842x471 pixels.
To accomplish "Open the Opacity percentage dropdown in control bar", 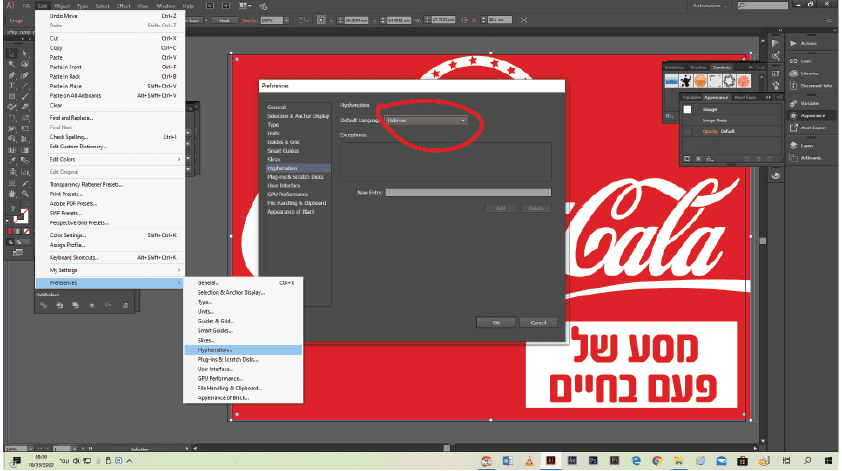I will tap(287, 20).
